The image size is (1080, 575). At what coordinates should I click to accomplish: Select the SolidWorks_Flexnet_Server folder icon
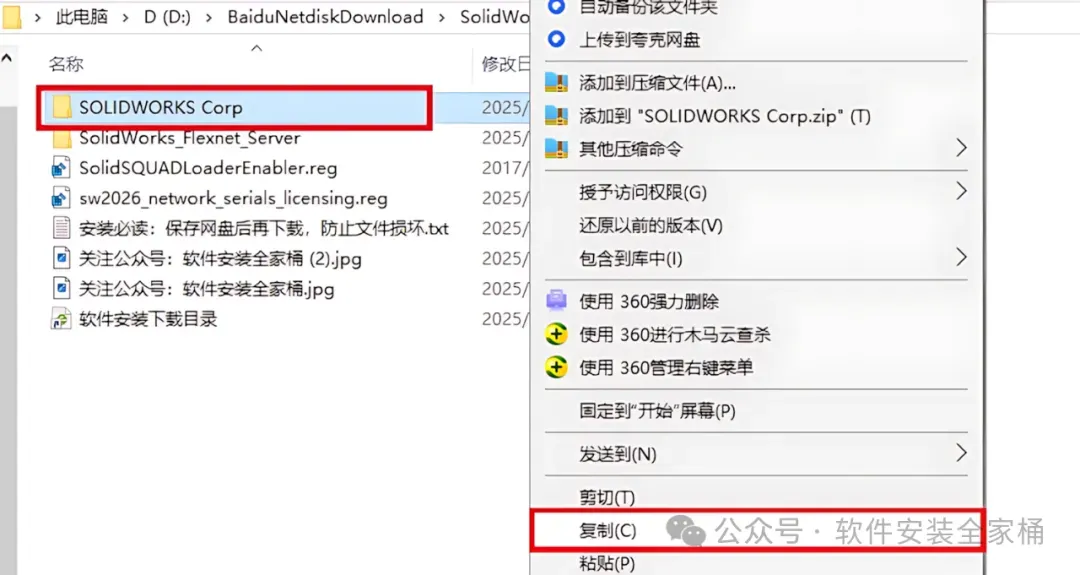coord(62,138)
